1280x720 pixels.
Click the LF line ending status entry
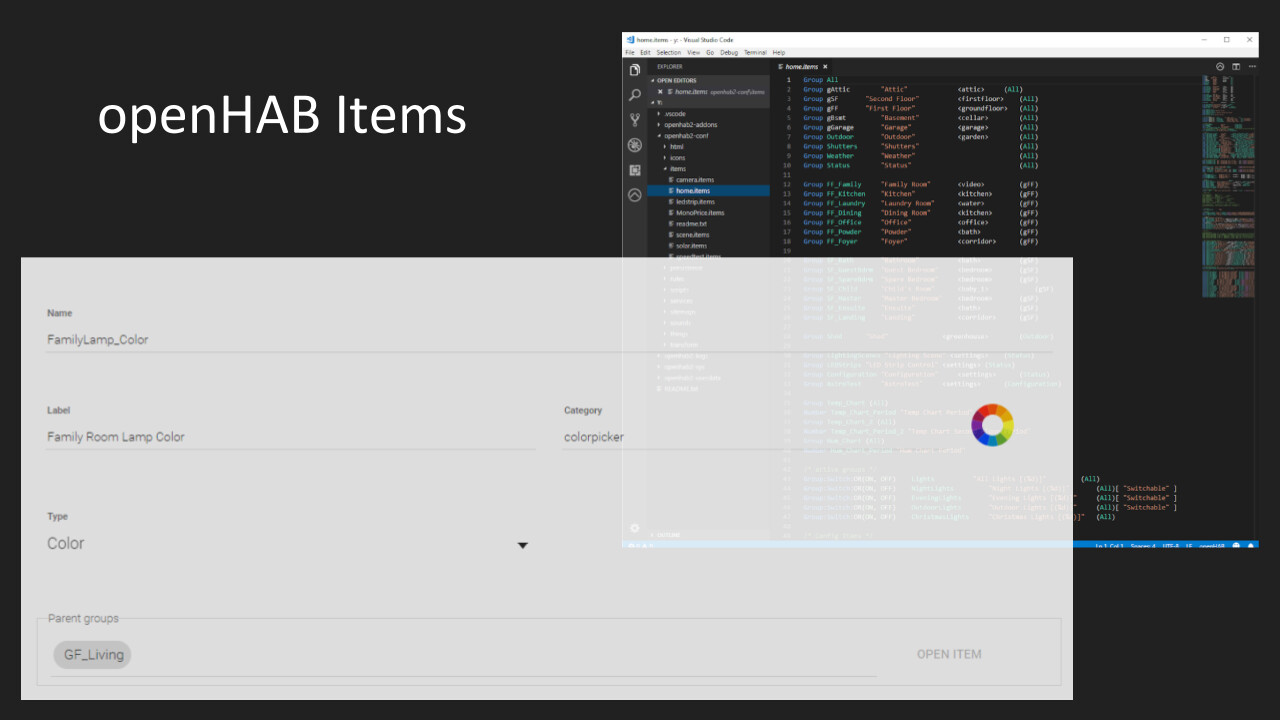[1189, 545]
